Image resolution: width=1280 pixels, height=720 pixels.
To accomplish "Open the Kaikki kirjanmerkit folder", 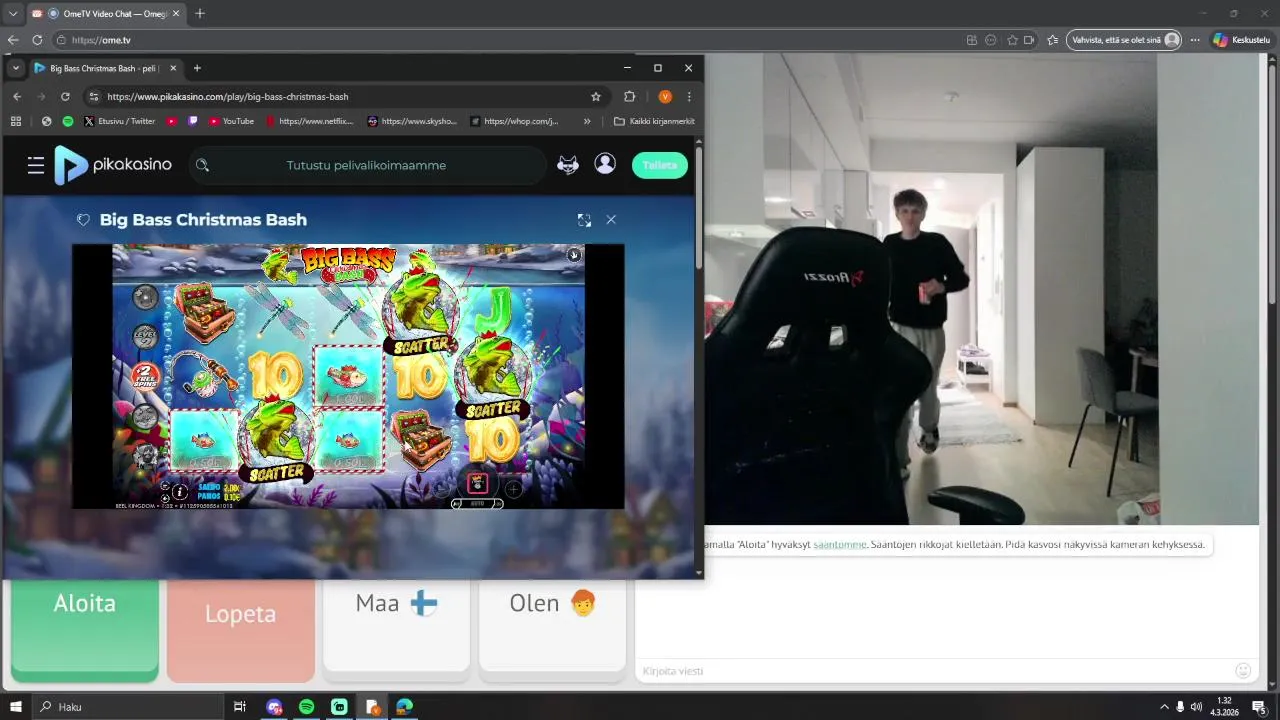I will [654, 121].
